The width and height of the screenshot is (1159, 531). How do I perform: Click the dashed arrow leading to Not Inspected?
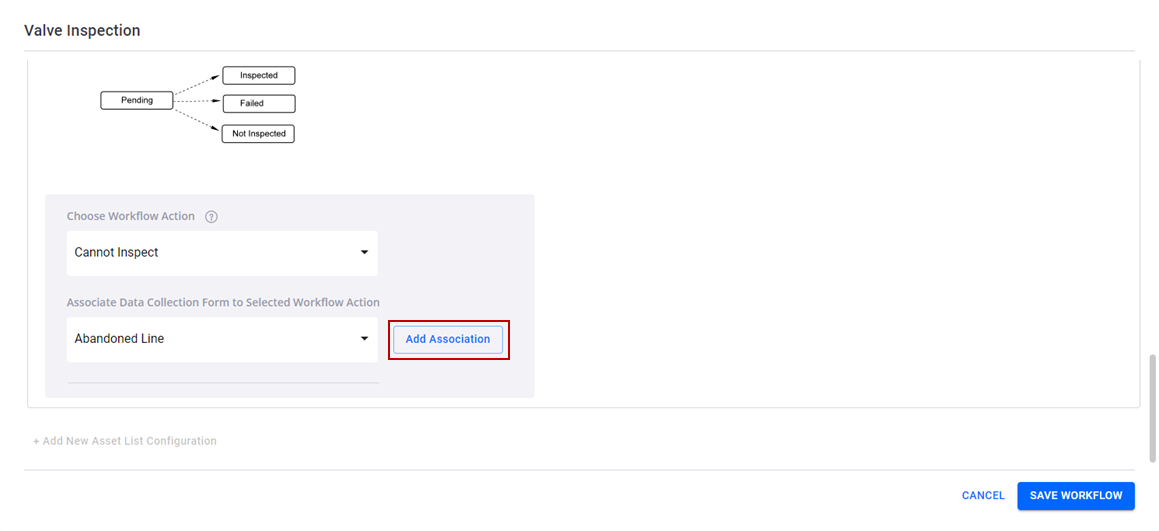click(x=197, y=120)
